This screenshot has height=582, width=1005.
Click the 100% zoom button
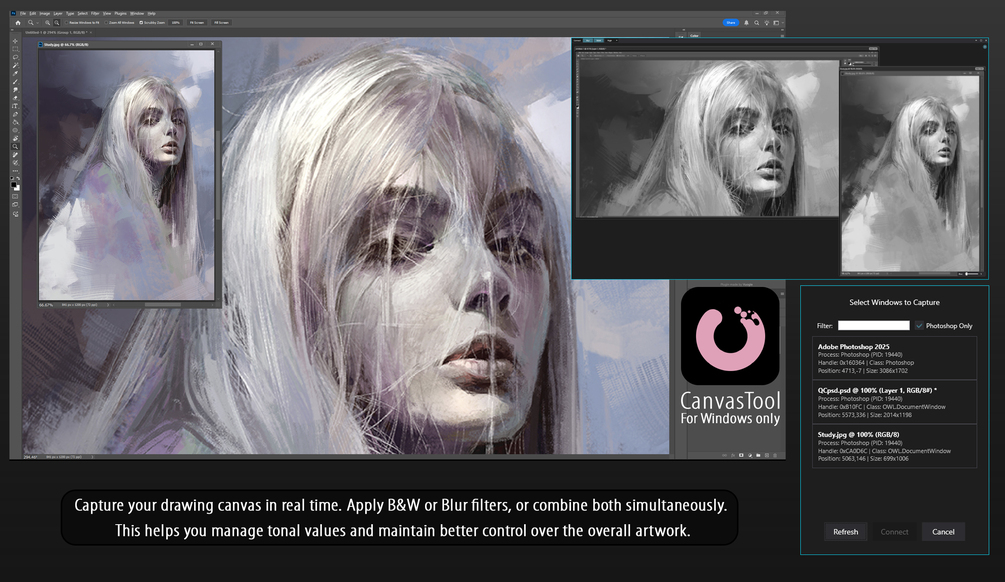pyautogui.click(x=176, y=22)
